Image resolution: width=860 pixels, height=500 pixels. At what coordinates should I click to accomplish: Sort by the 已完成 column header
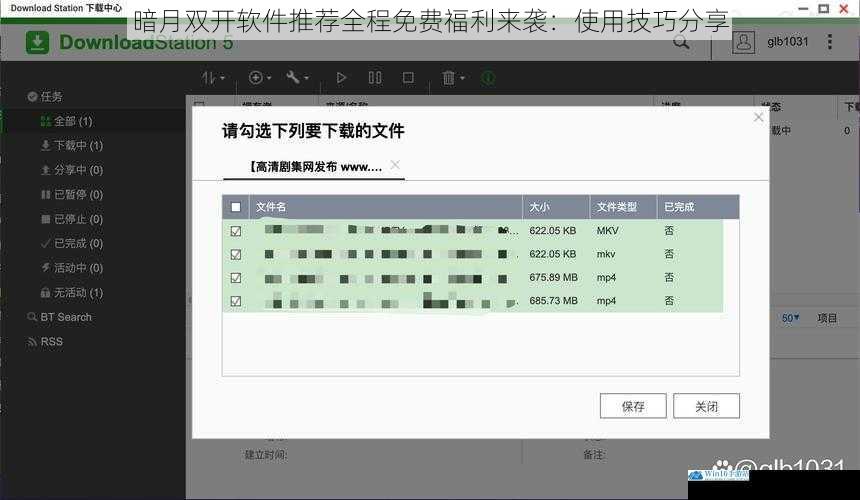click(698, 207)
